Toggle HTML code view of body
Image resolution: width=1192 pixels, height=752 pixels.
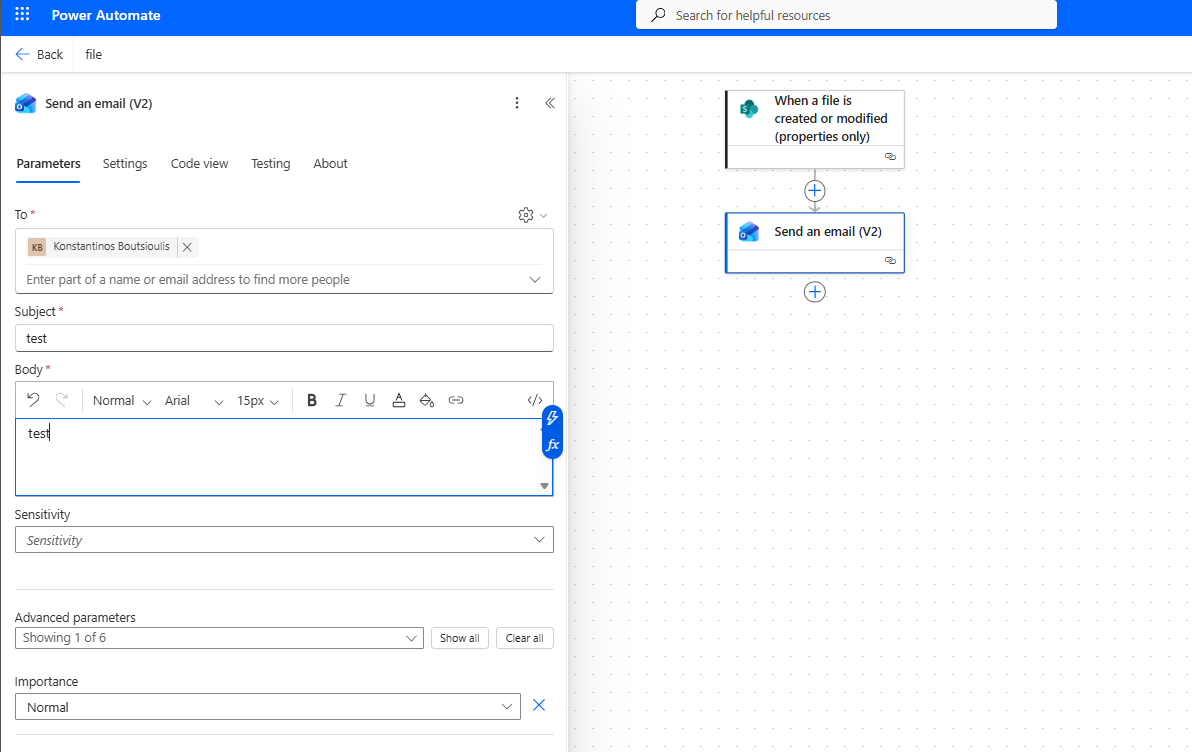click(535, 400)
